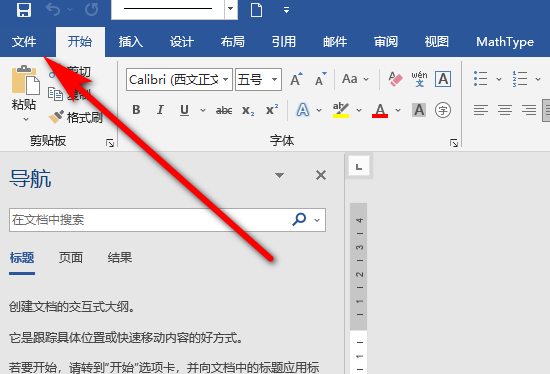Create new blank document via page icon
This screenshot has height=374, width=550.
tap(256, 10)
